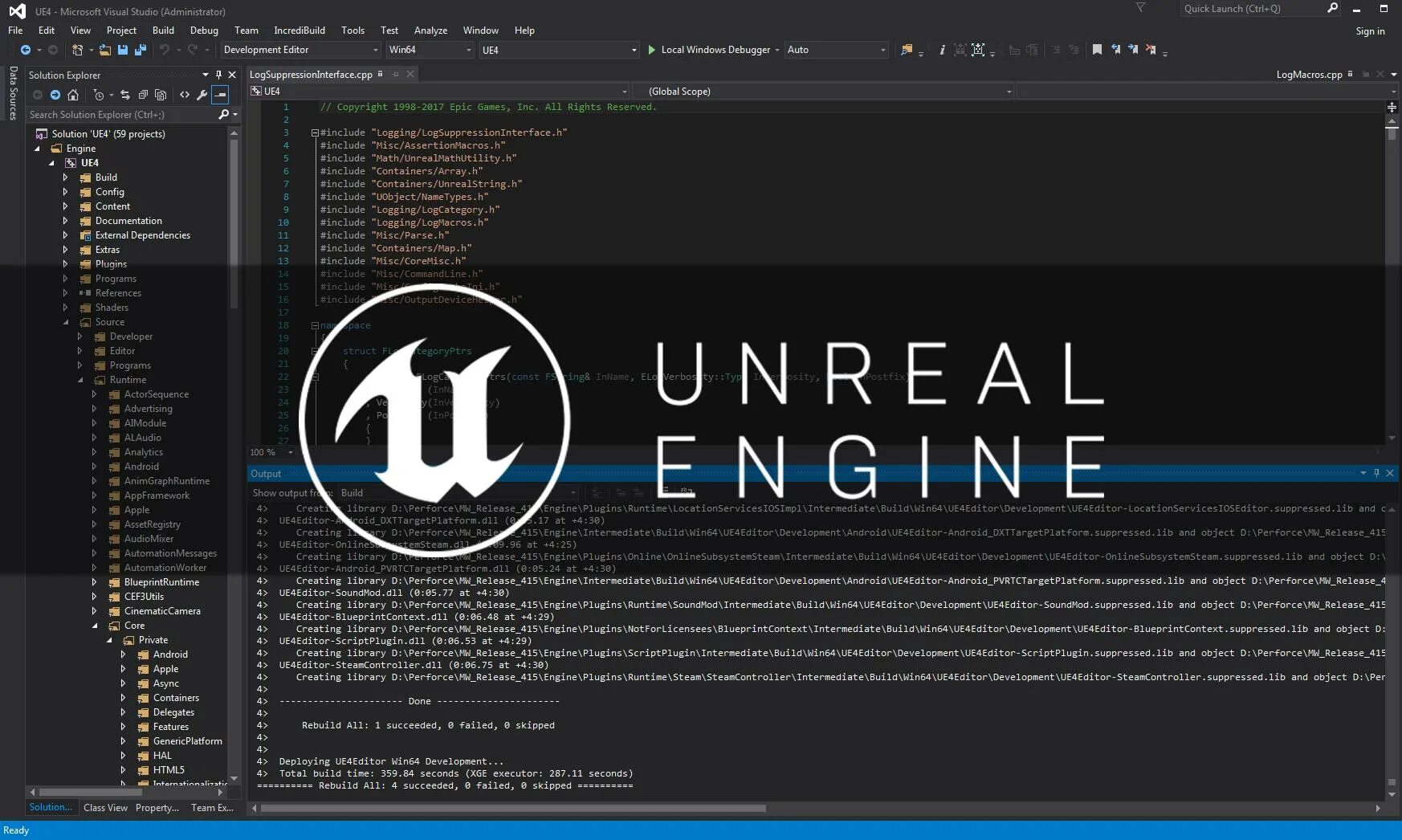Click Local Windows Debugger button
This screenshot has height=840, width=1402.
pyautogui.click(x=715, y=50)
